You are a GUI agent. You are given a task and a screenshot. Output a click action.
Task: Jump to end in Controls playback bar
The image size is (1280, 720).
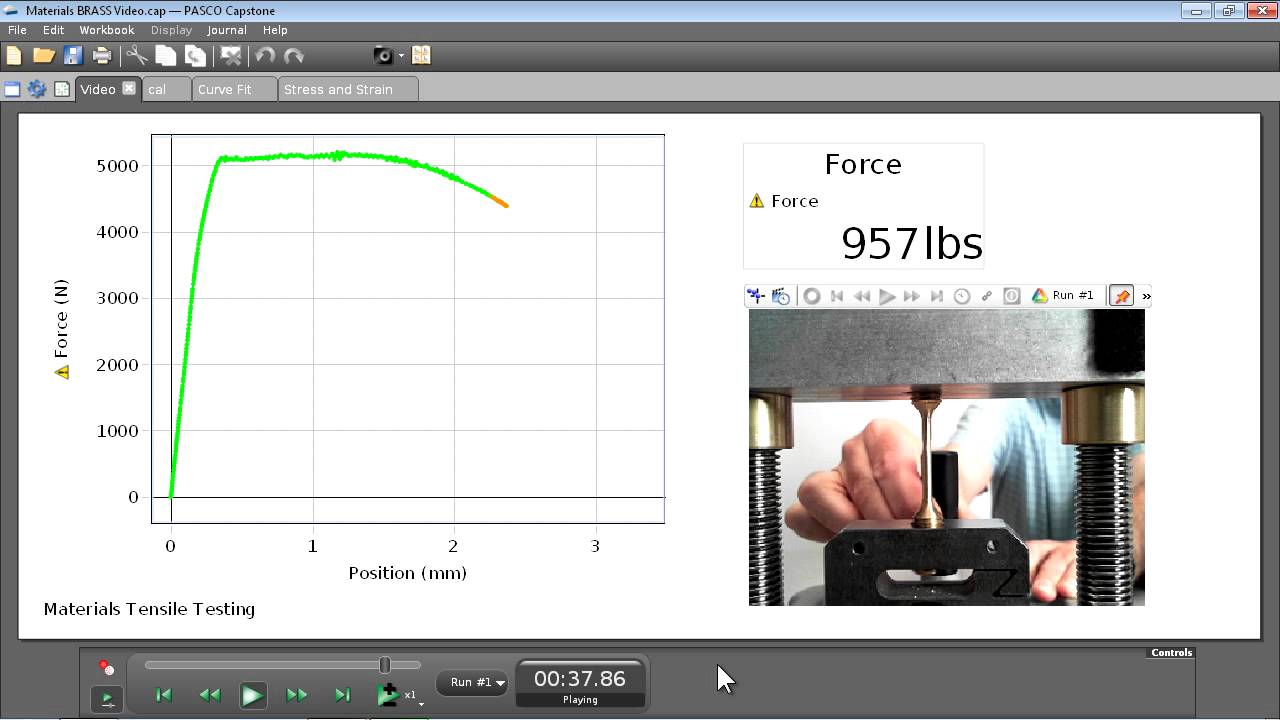pyautogui.click(x=342, y=695)
